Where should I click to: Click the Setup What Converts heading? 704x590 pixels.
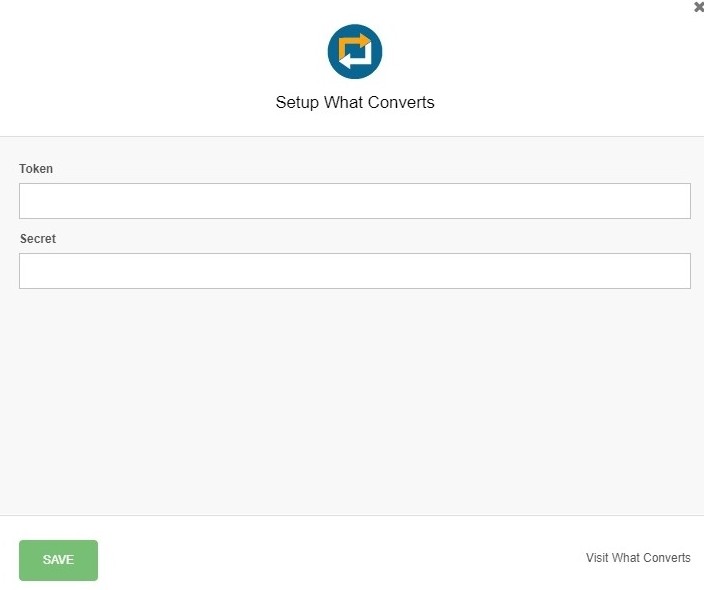tap(355, 102)
